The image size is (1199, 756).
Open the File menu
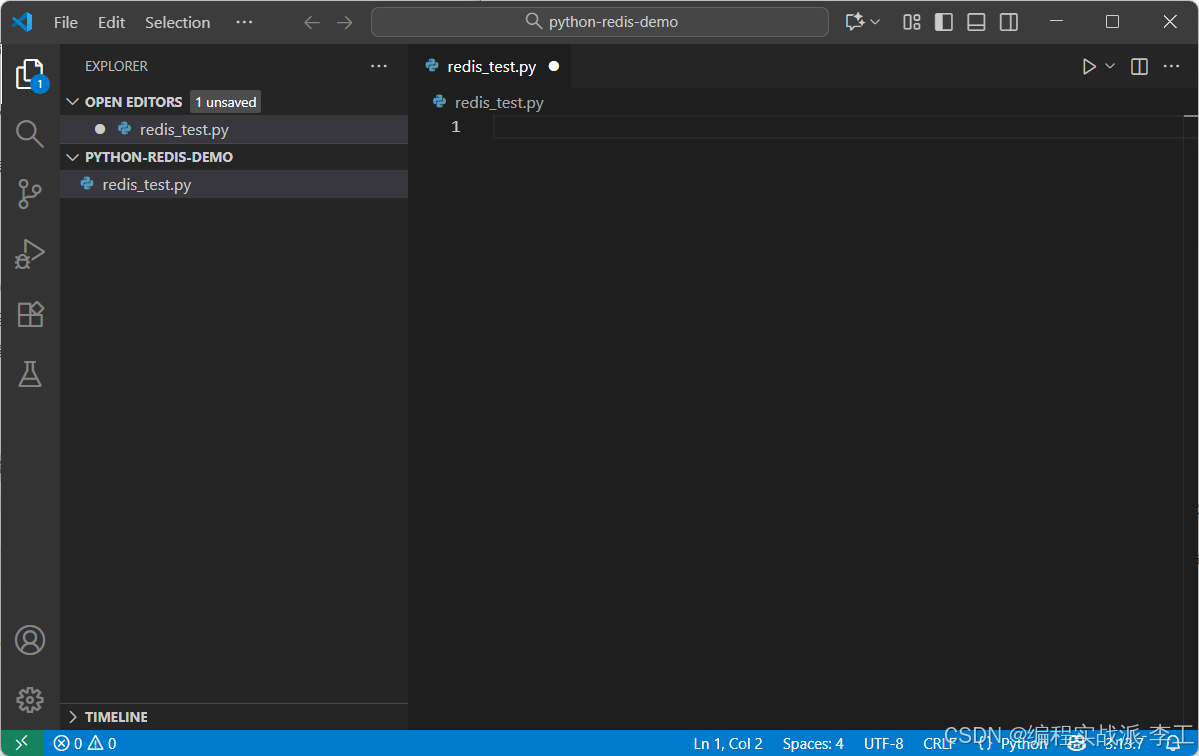(x=66, y=22)
